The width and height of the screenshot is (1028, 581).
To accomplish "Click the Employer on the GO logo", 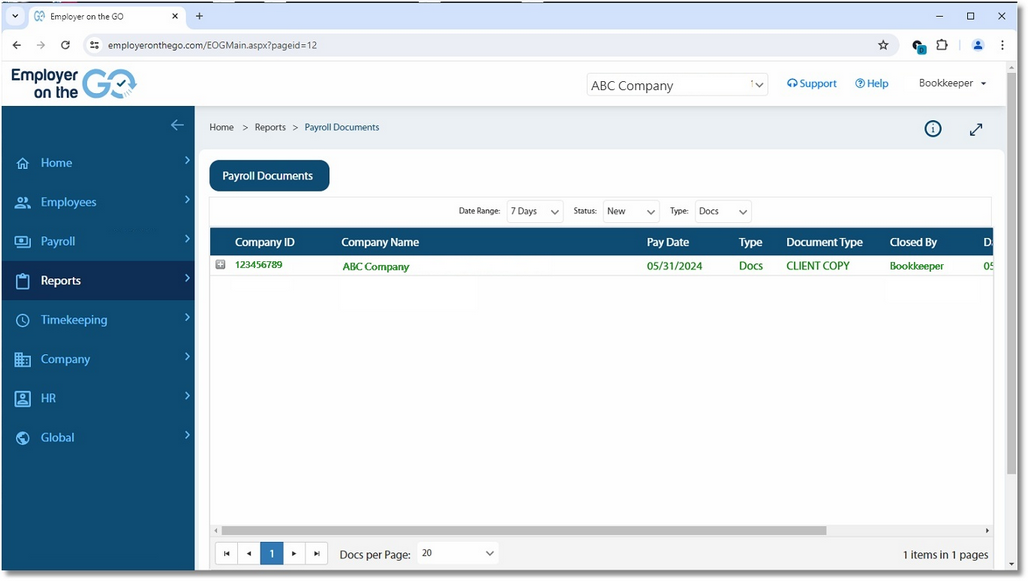I will coord(72,84).
